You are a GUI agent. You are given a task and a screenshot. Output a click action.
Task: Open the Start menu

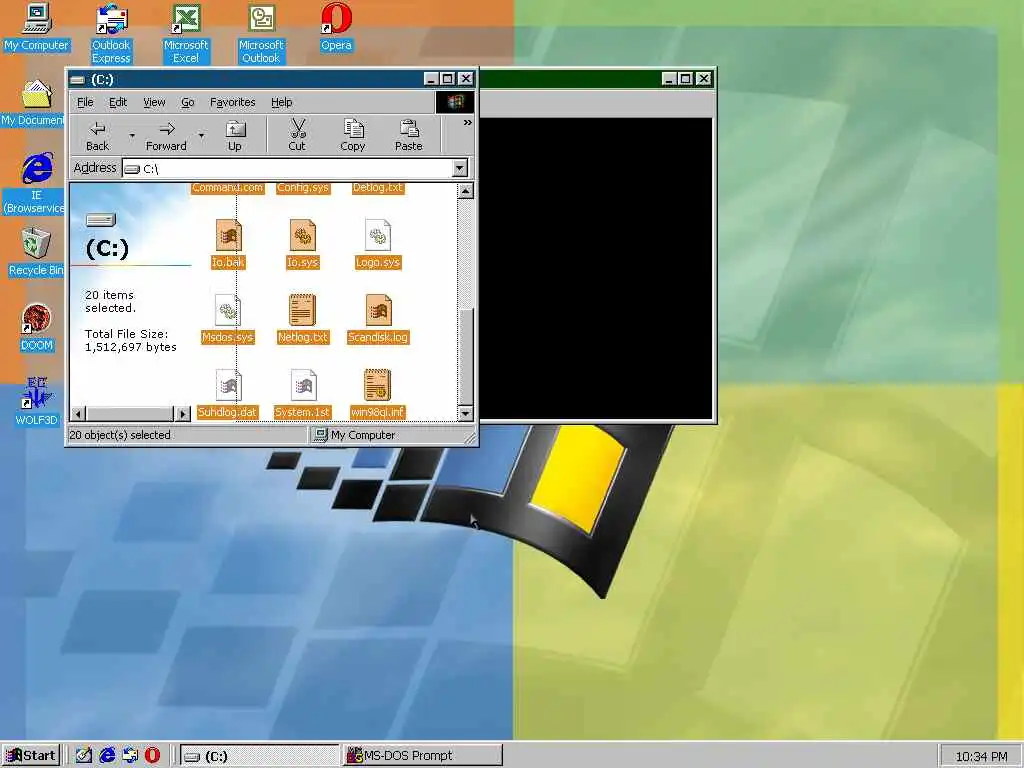[31, 756]
